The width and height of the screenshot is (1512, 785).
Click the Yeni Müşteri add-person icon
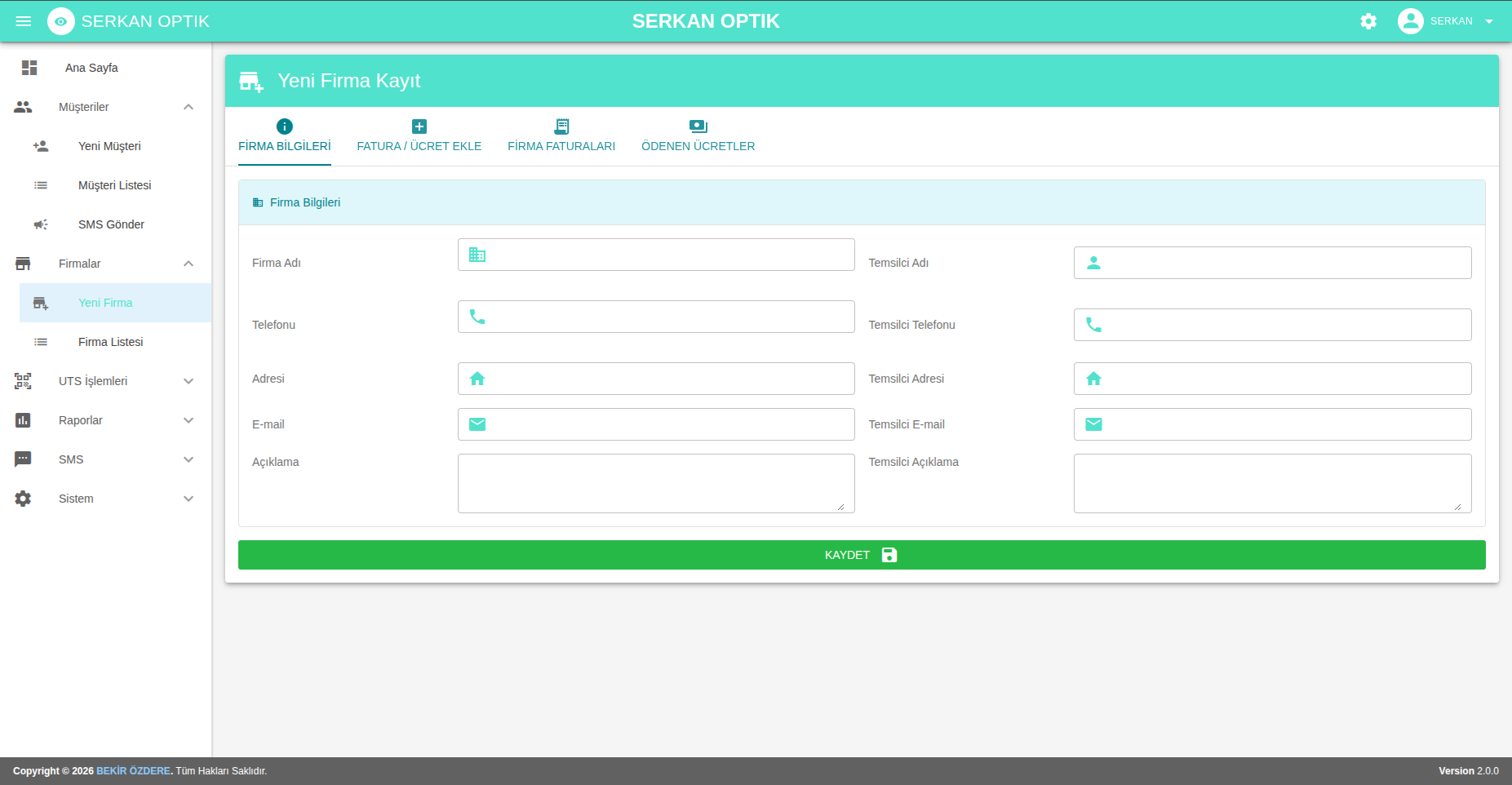(41, 146)
